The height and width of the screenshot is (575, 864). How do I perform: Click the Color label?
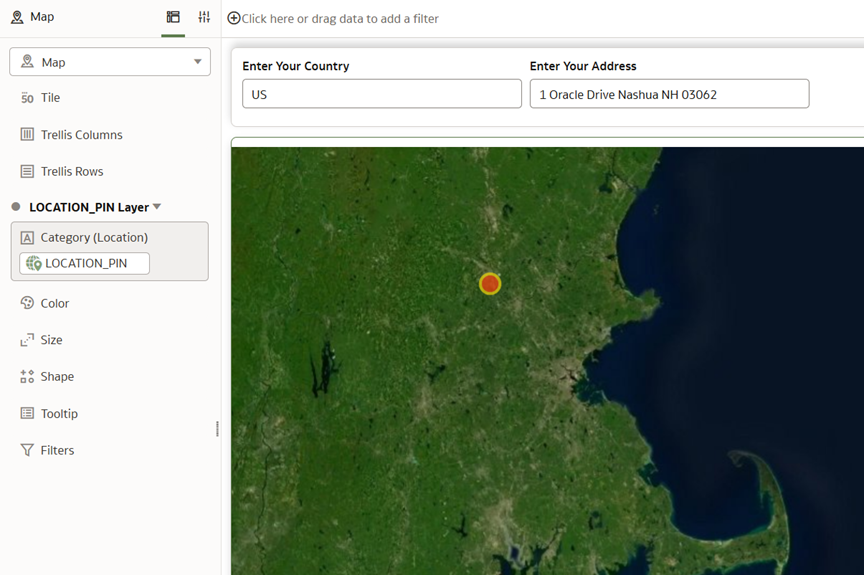55,303
